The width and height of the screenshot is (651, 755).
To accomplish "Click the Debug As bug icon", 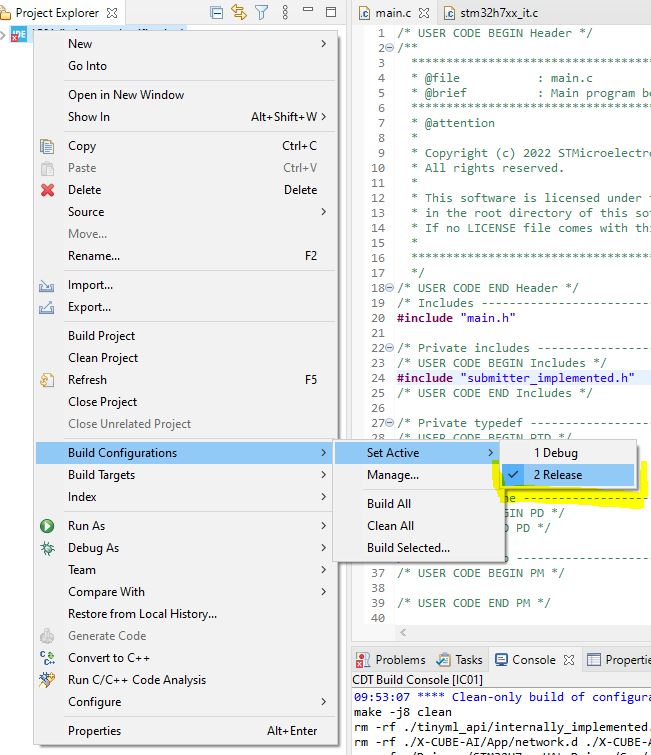I will tap(47, 548).
